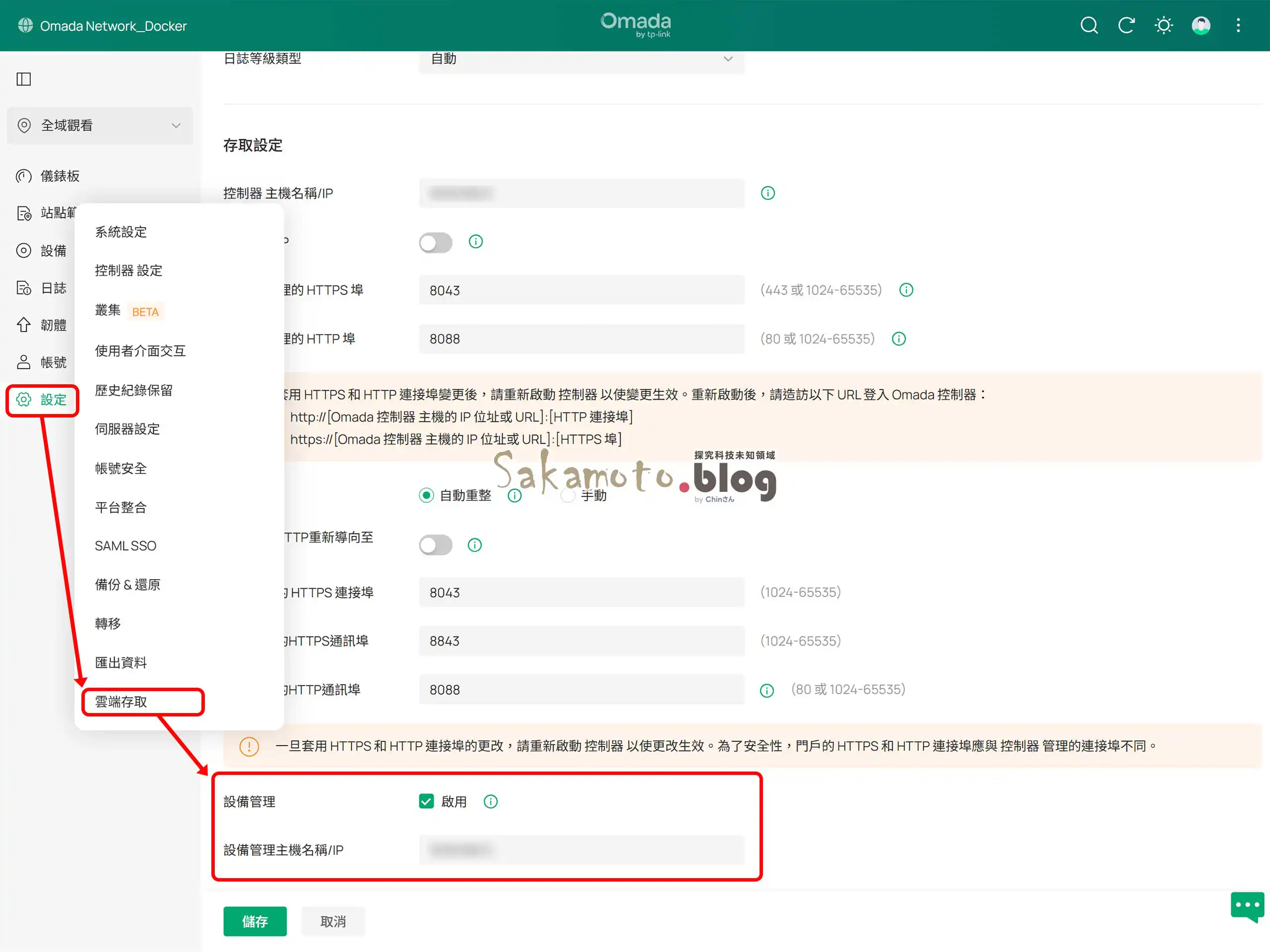The width and height of the screenshot is (1270, 952).
Task: Click the 取消 button
Action: [333, 921]
